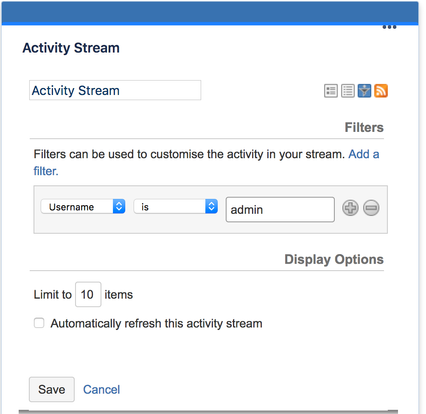Enable automatically refresh this activity stream checkbox
Image resolution: width=426 pixels, height=414 pixels.
[x=39, y=323]
